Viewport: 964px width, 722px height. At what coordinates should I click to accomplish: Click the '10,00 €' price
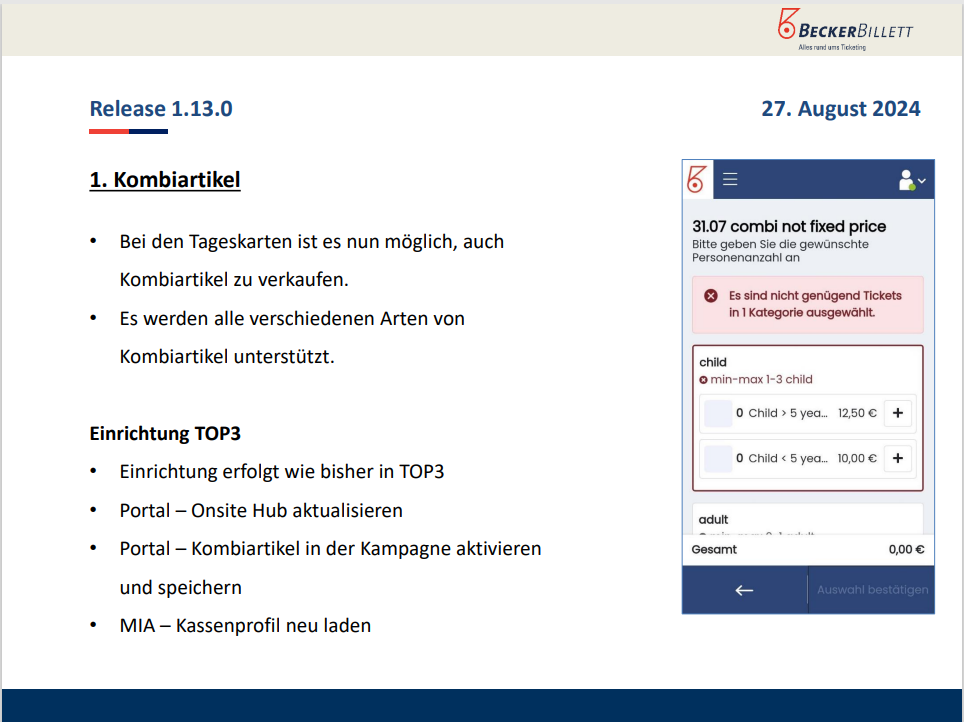coord(857,458)
